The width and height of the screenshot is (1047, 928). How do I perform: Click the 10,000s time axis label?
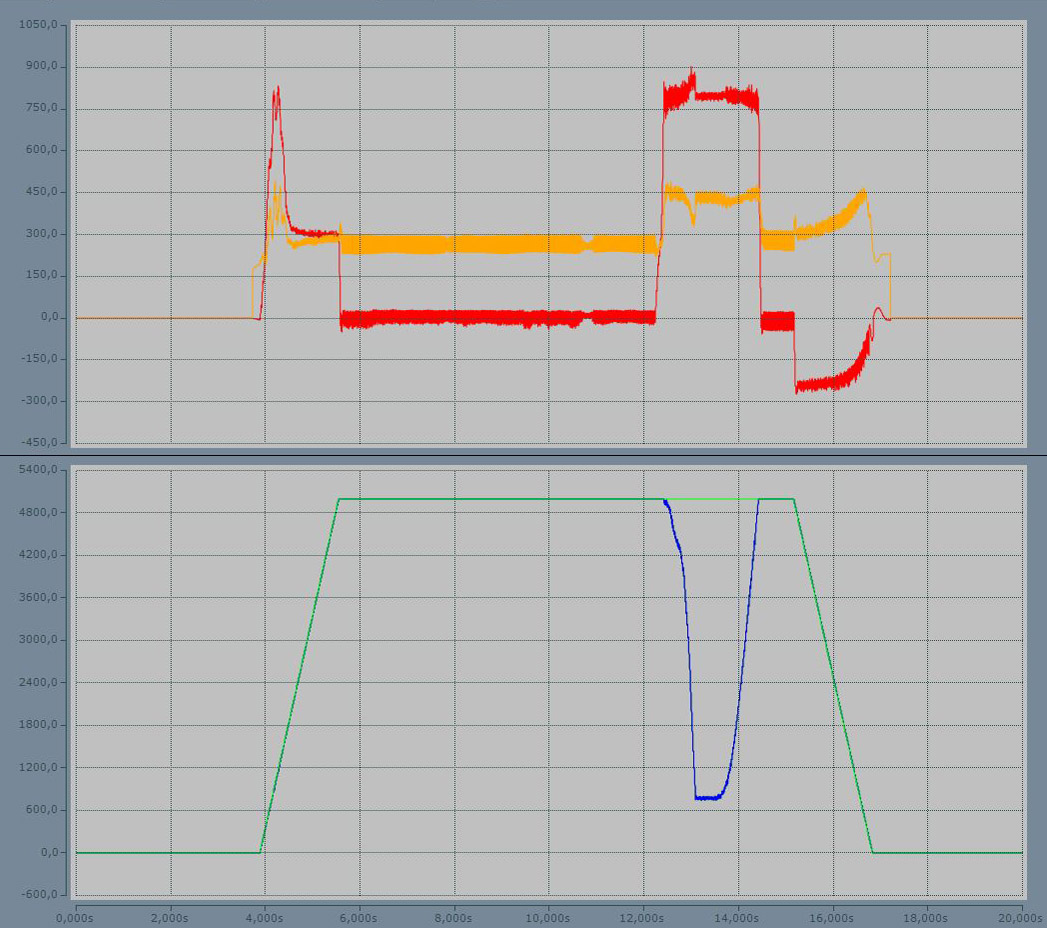click(x=548, y=918)
